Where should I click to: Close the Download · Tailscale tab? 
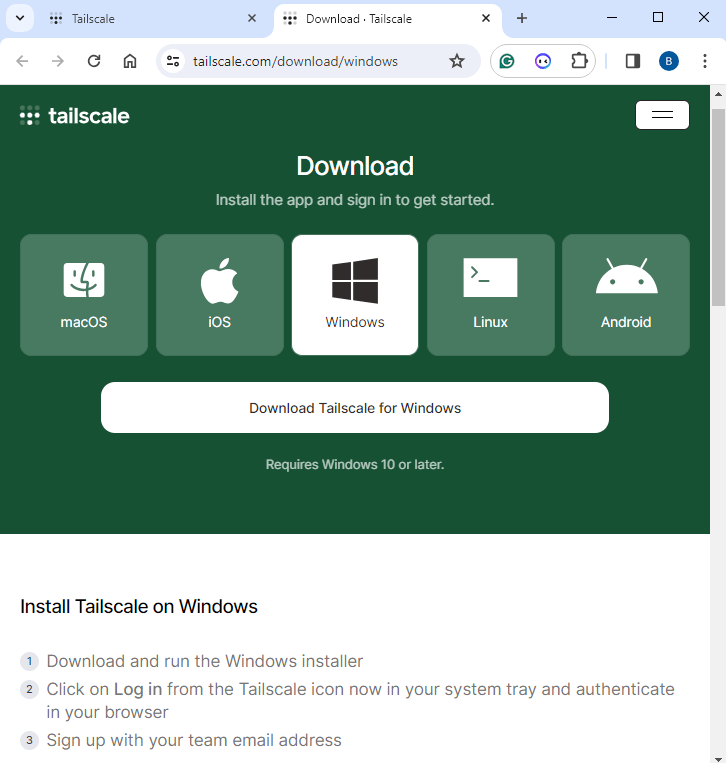tap(486, 18)
